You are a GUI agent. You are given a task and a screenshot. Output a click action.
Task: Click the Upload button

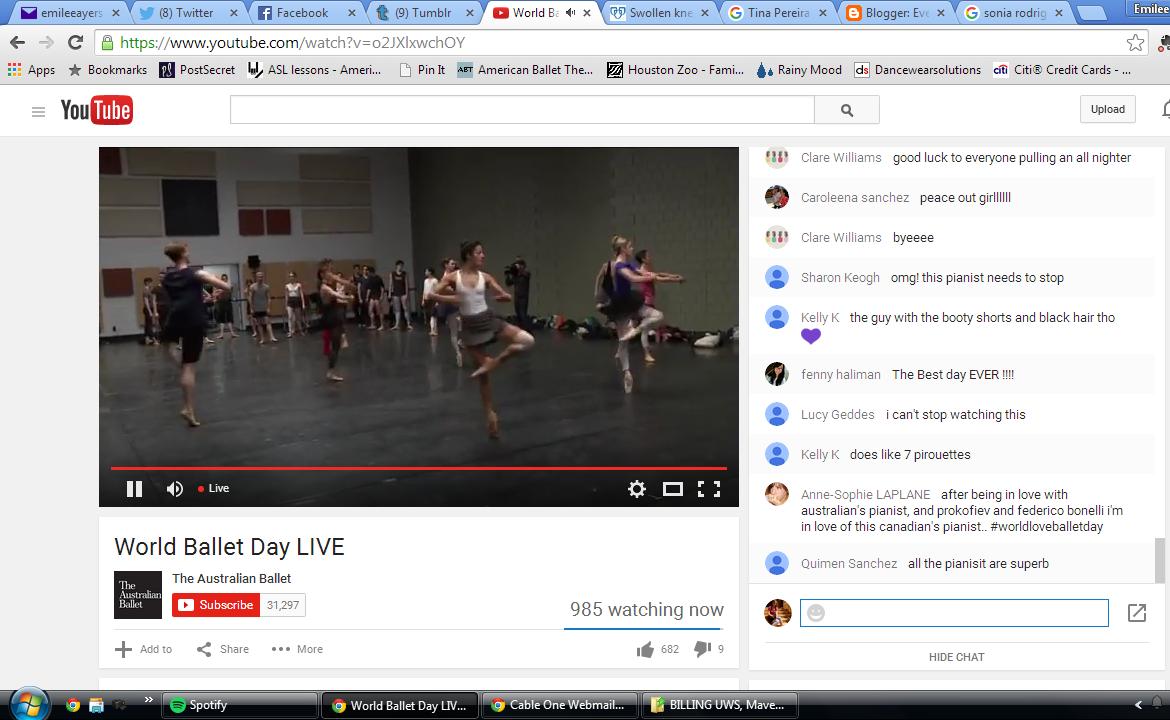pos(1107,109)
